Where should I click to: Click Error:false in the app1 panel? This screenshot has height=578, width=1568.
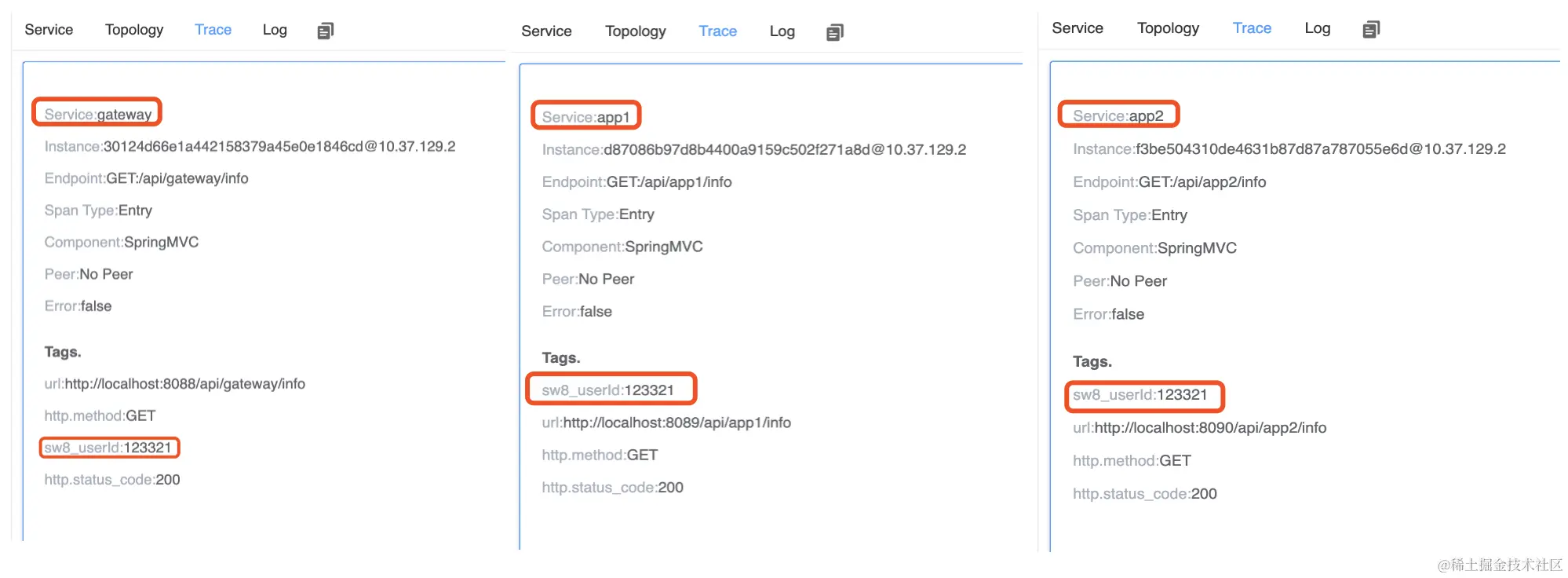[577, 312]
